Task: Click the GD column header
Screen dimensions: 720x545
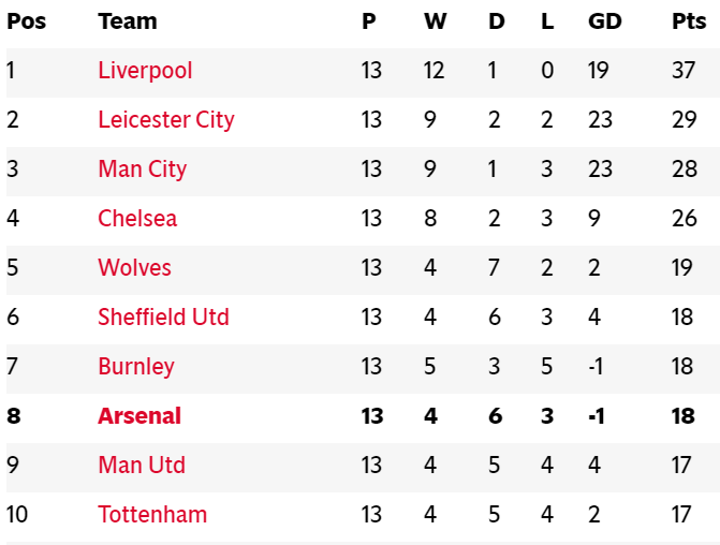Action: coord(603,21)
